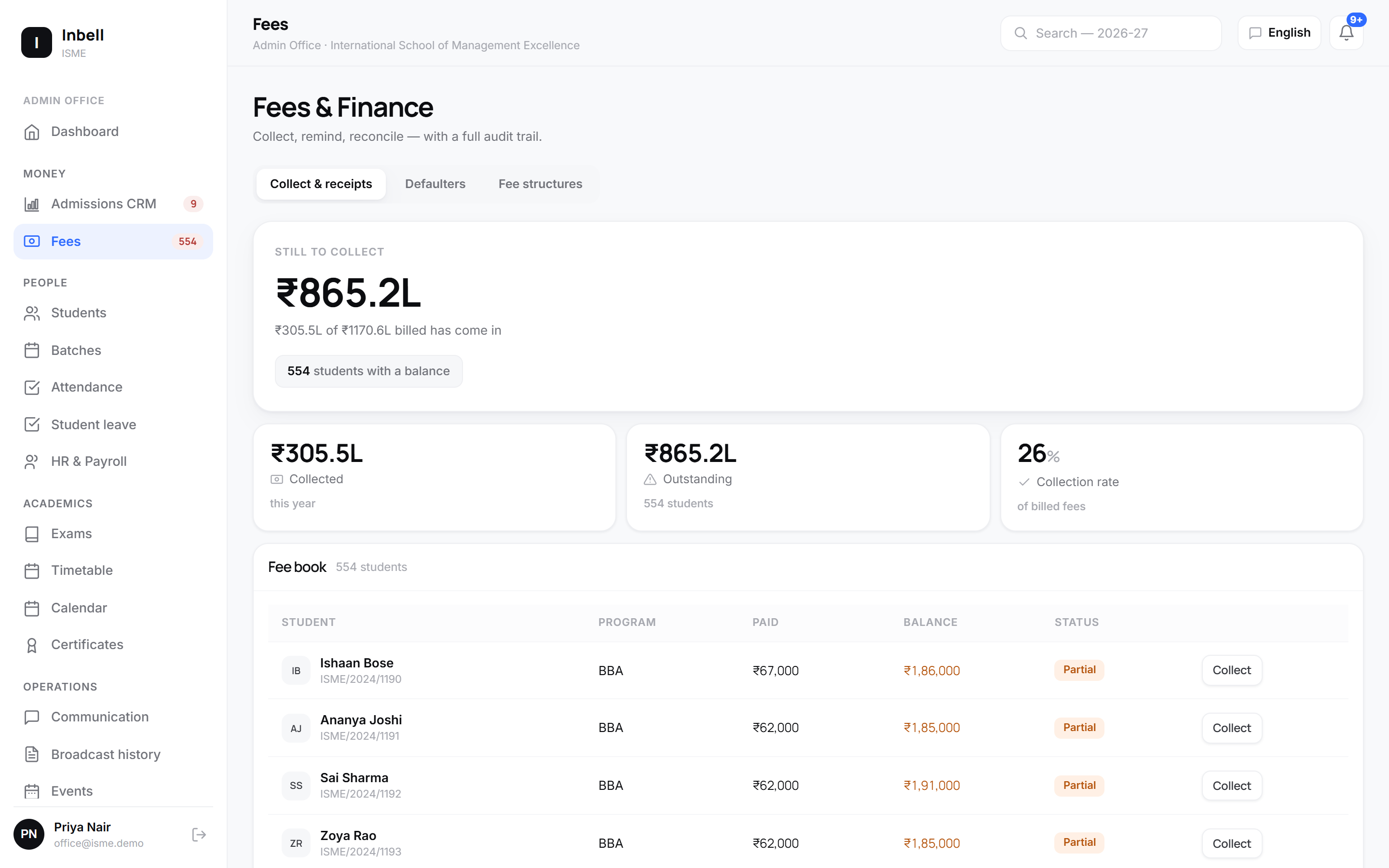Click the speech bubble icon beside English
This screenshot has width=1389, height=868.
pos(1255,33)
